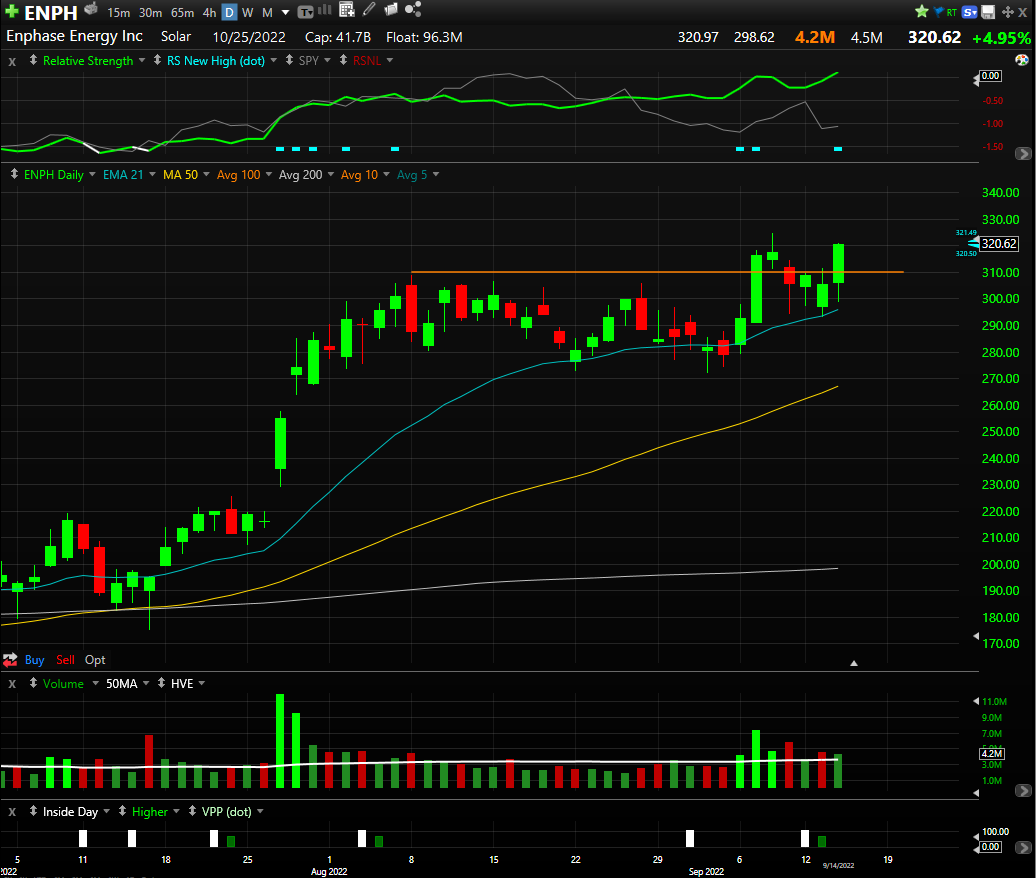Click the '+4.95%' percent change
1036x878 pixels.
pyautogui.click(x=1000, y=38)
